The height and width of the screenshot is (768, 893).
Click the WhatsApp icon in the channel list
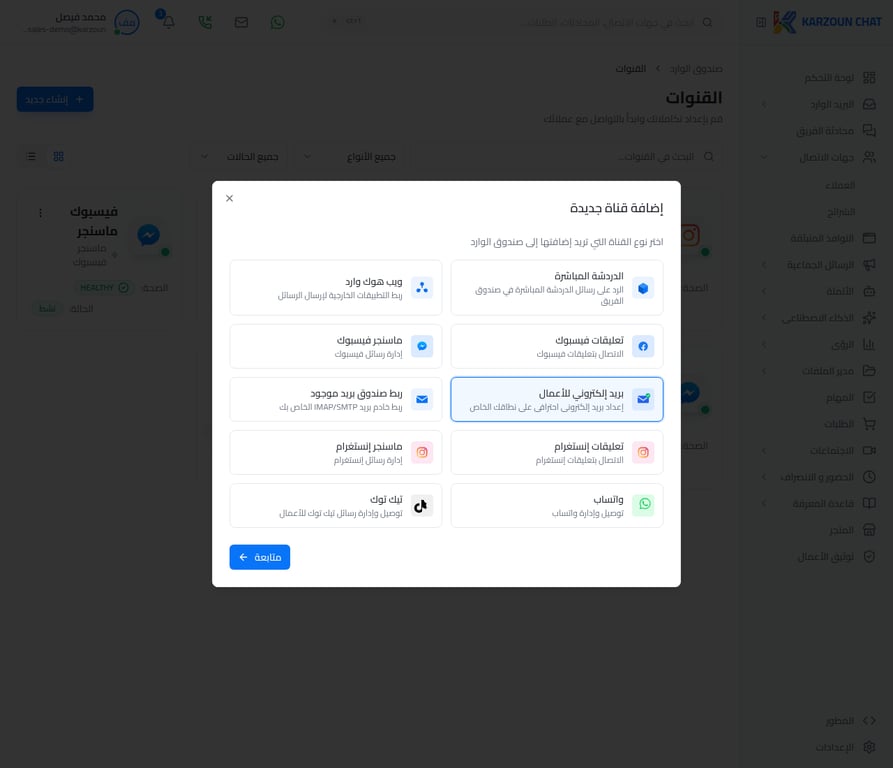(644, 504)
